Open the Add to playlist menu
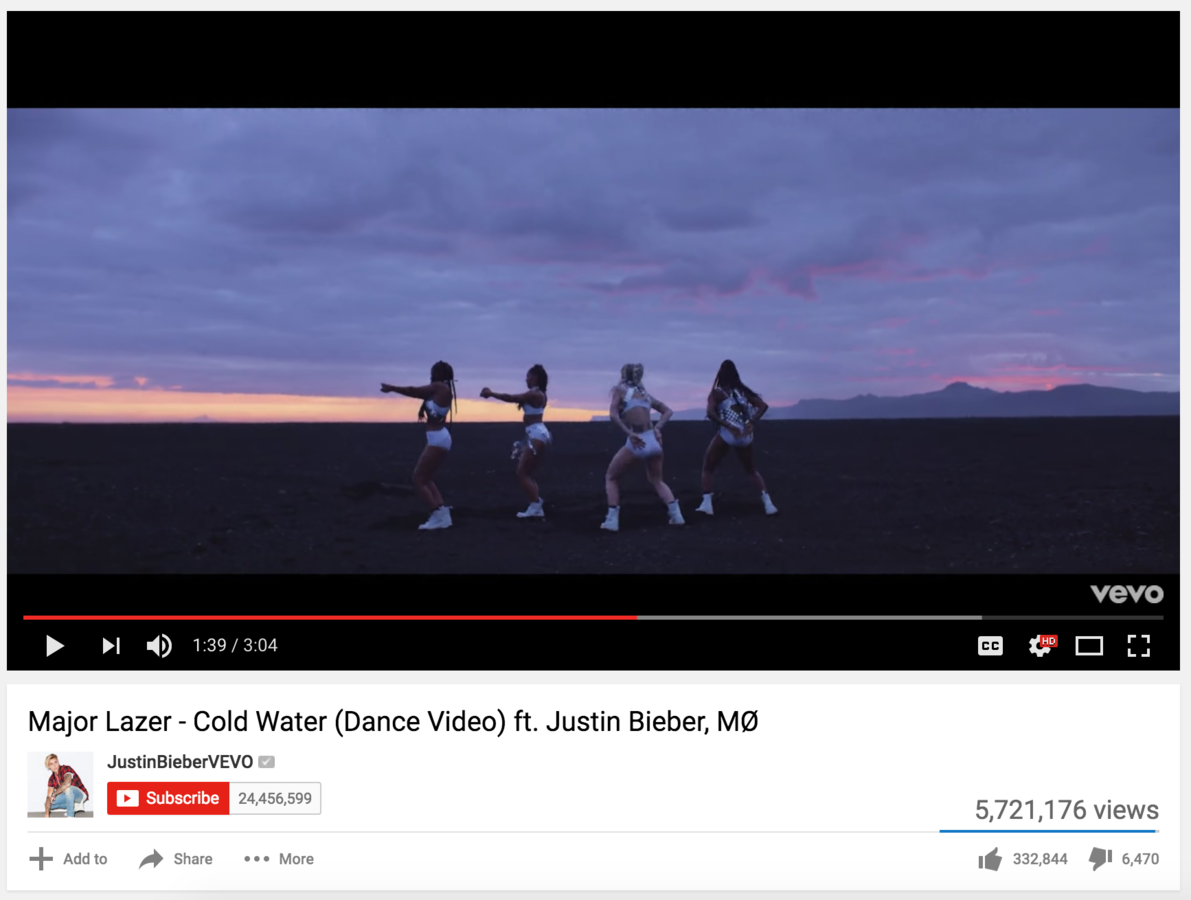Viewport: 1191px width, 900px height. point(68,859)
